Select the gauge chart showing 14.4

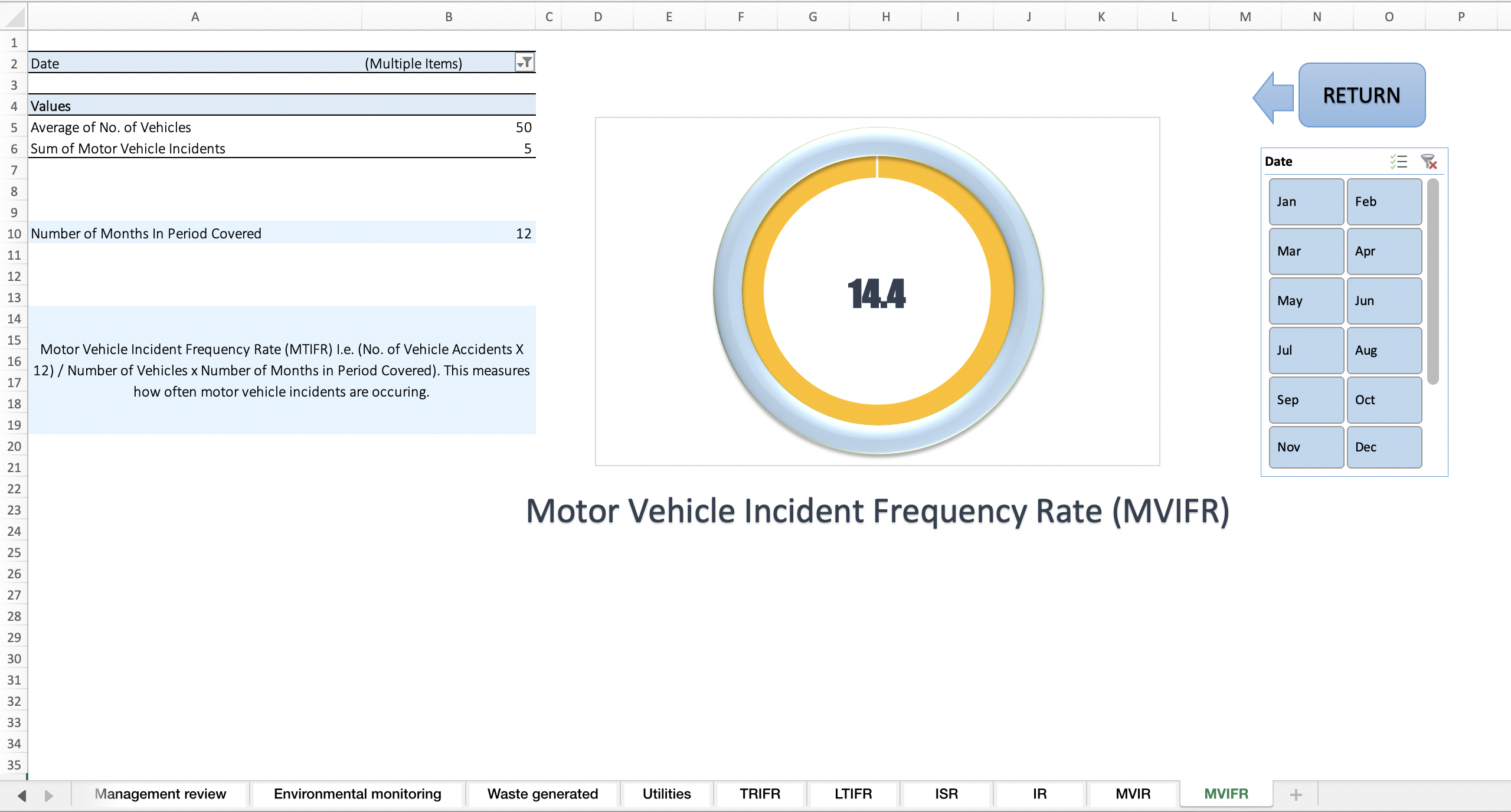click(877, 291)
